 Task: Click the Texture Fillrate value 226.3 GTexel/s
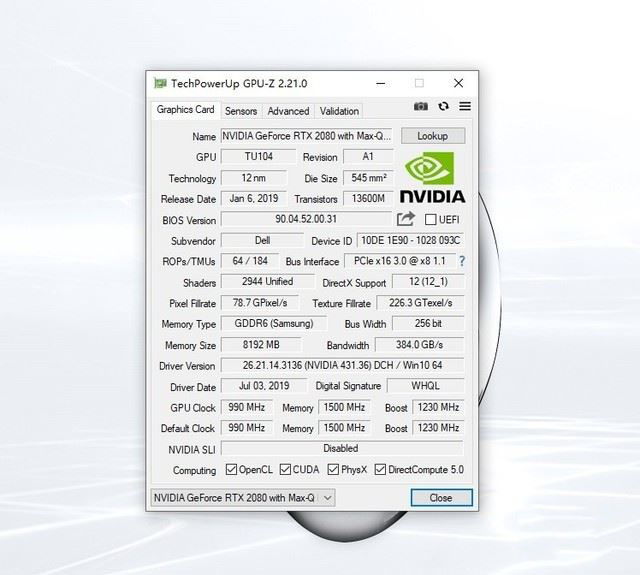[x=420, y=303]
